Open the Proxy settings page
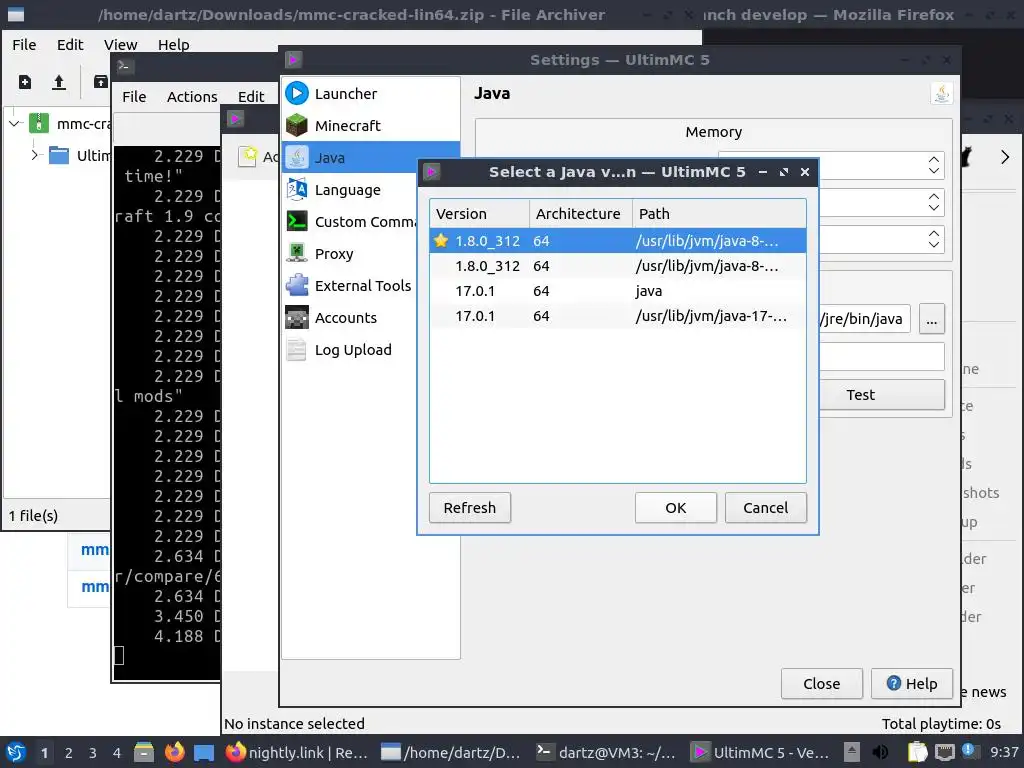 [x=350, y=253]
